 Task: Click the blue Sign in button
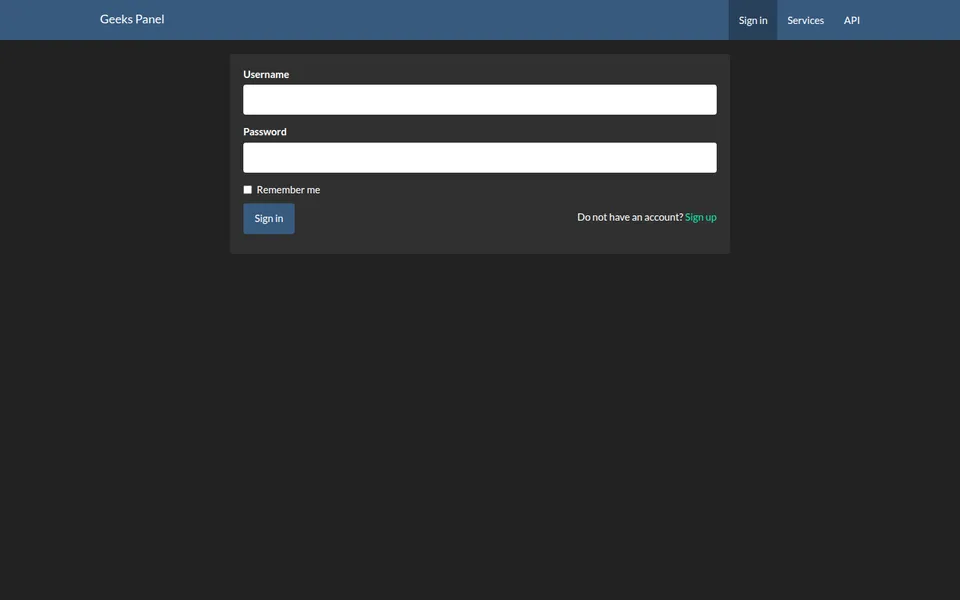(269, 219)
